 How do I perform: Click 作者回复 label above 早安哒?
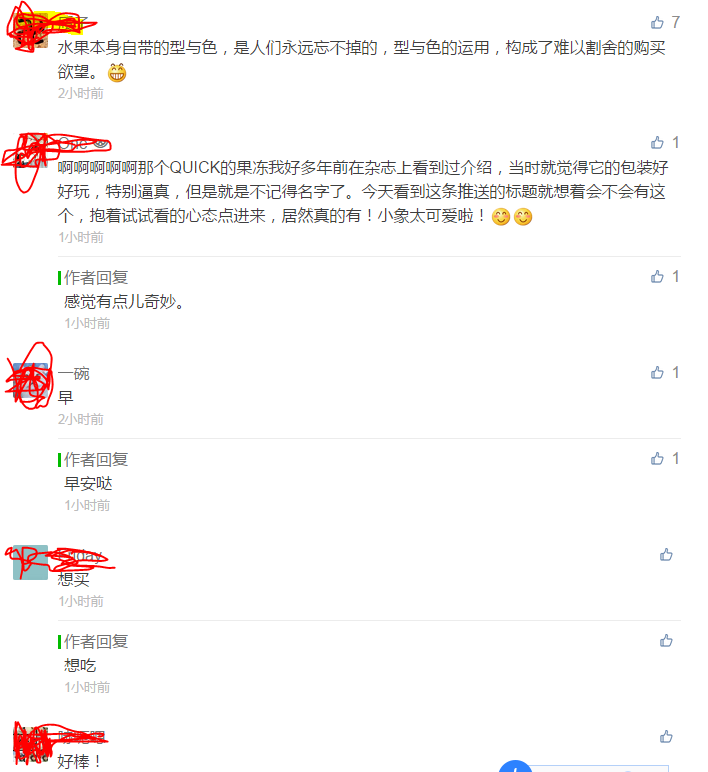96,459
